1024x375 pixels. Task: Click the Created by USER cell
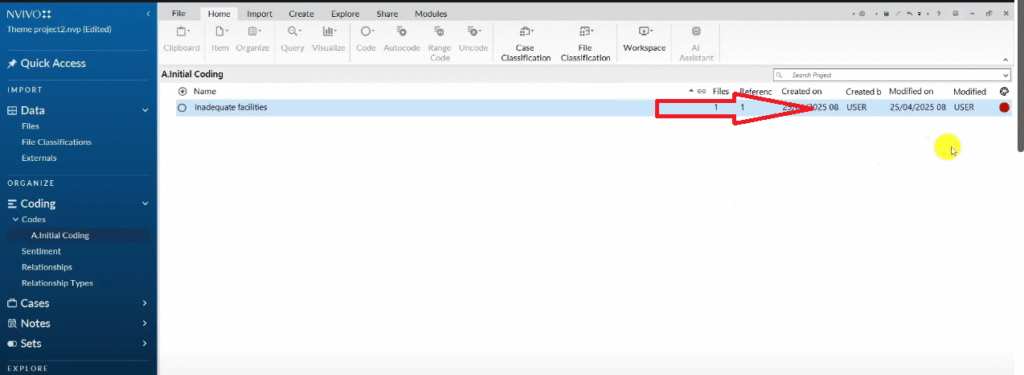[x=856, y=107]
